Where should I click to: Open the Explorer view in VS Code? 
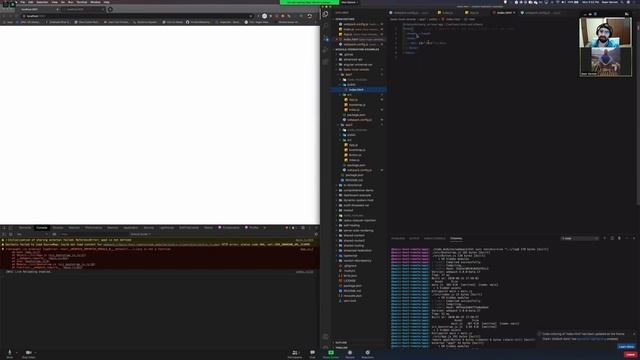(325, 14)
